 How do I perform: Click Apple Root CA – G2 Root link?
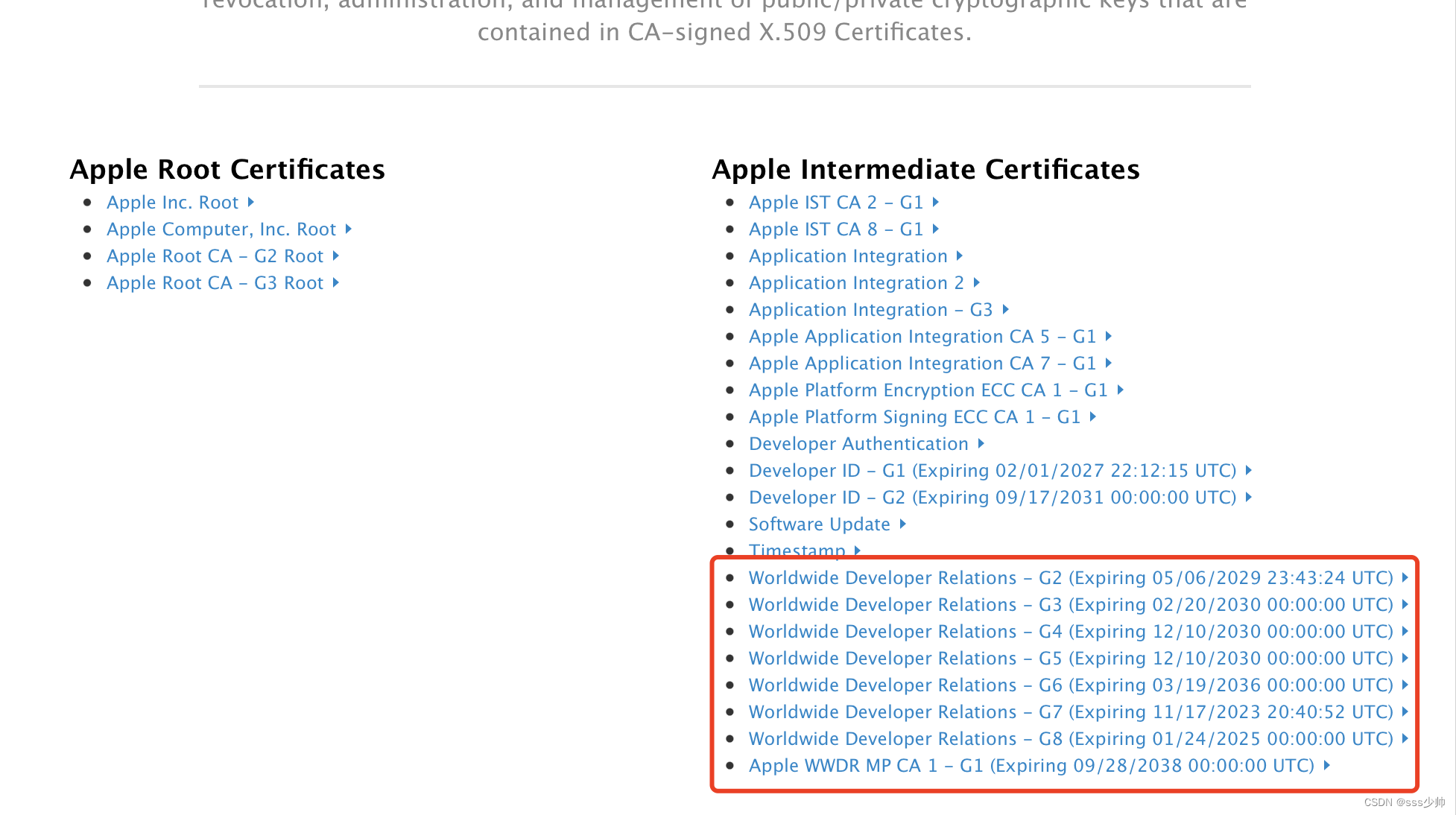tap(215, 256)
